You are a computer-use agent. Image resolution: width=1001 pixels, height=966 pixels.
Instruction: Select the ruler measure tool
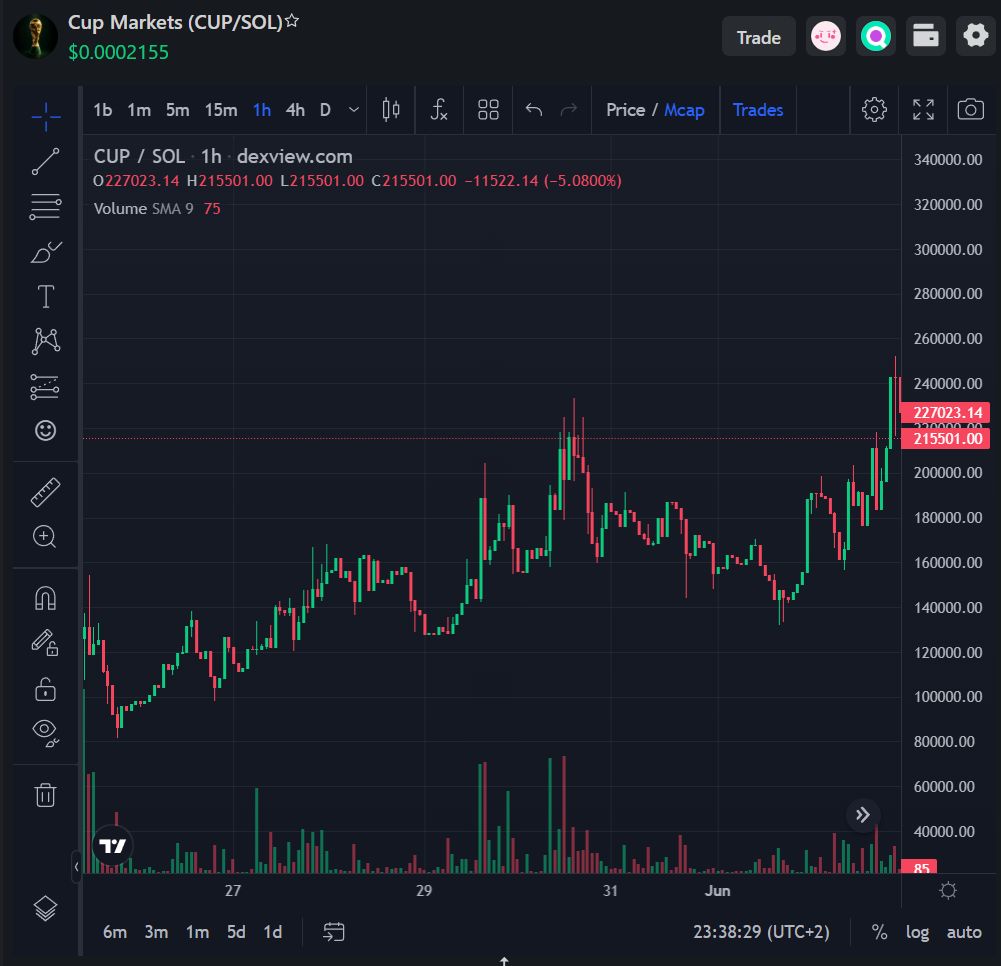pos(46,492)
